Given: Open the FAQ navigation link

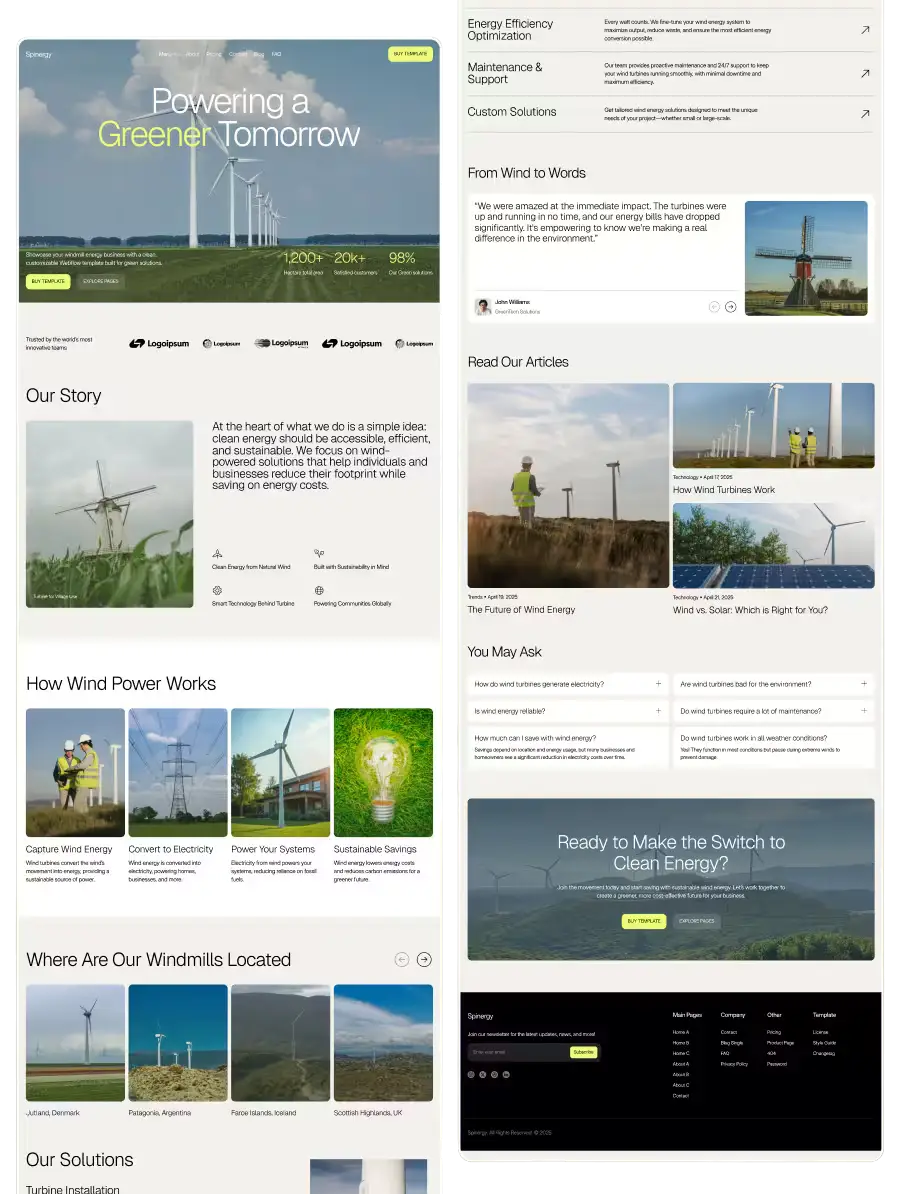Looking at the screenshot, I should click(x=277, y=54).
